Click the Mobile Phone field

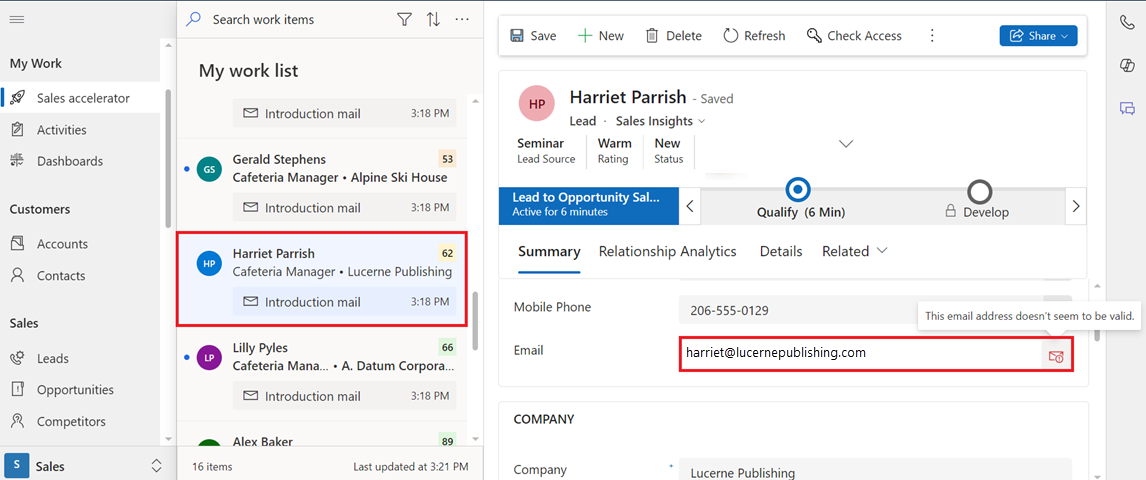pos(875,311)
